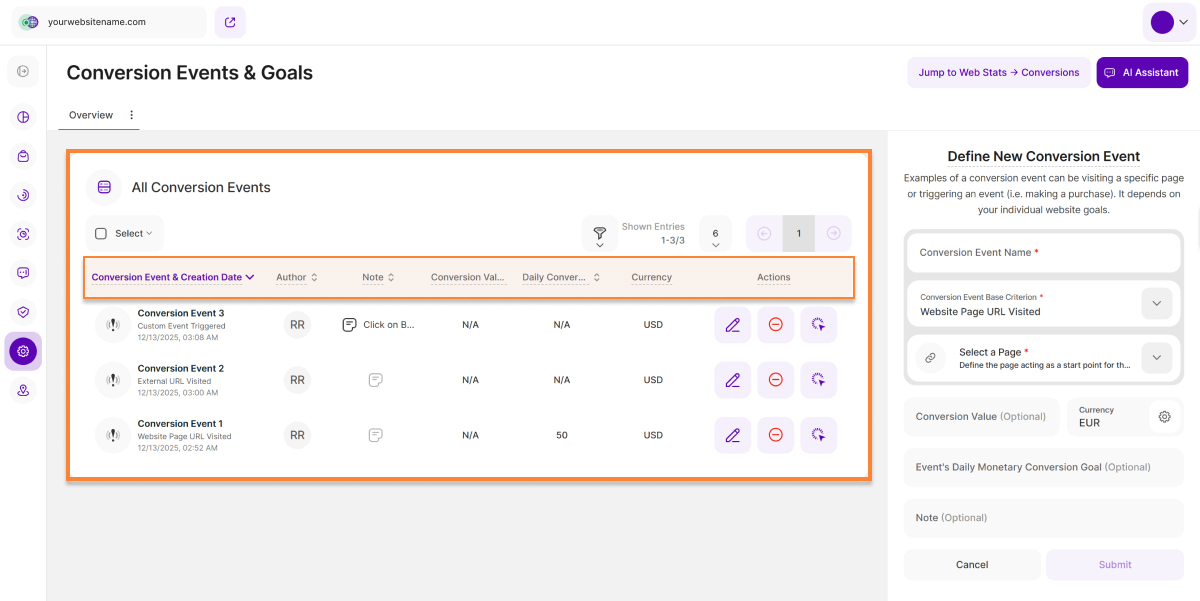This screenshot has width=1200, height=601.
Task: Click the Conversion Event Name input field
Action: click(x=1043, y=253)
